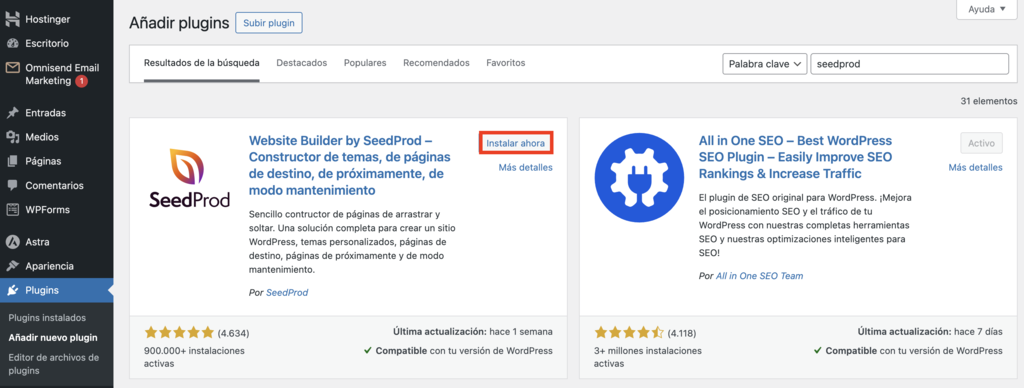The height and width of the screenshot is (388, 1024).
Task: Click the SeedProd plugin logo
Action: click(189, 178)
